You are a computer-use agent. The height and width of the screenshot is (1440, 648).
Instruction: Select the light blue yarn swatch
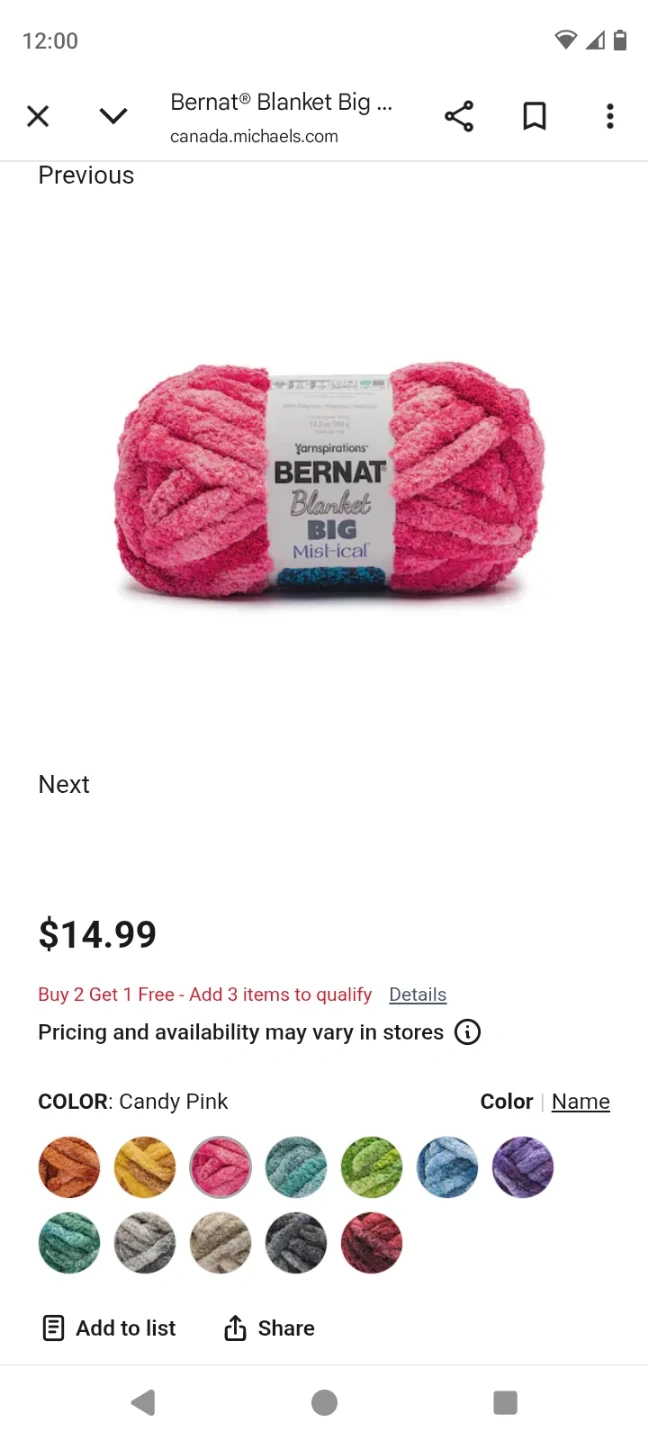[x=447, y=1167]
